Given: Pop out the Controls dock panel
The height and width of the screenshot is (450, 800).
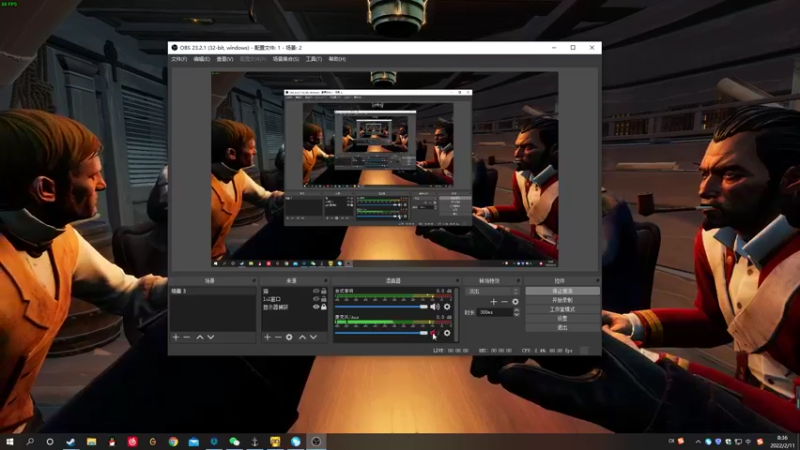Looking at the screenshot, I should coord(597,281).
